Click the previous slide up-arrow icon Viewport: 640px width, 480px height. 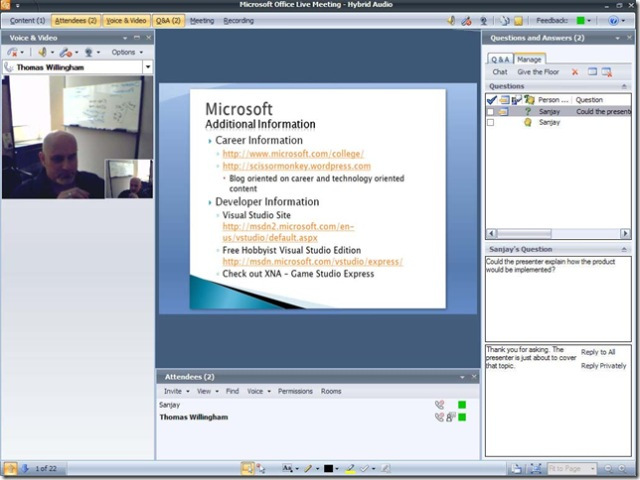click(11, 469)
